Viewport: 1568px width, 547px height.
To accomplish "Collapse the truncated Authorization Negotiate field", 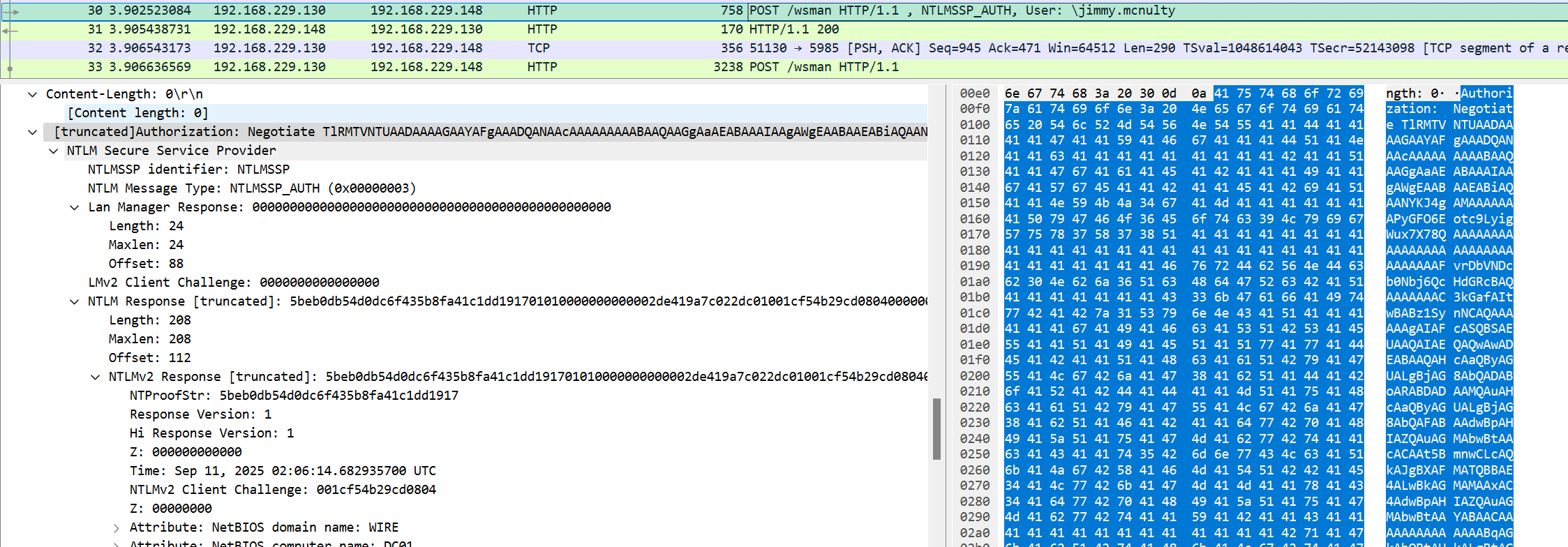I will [x=33, y=132].
